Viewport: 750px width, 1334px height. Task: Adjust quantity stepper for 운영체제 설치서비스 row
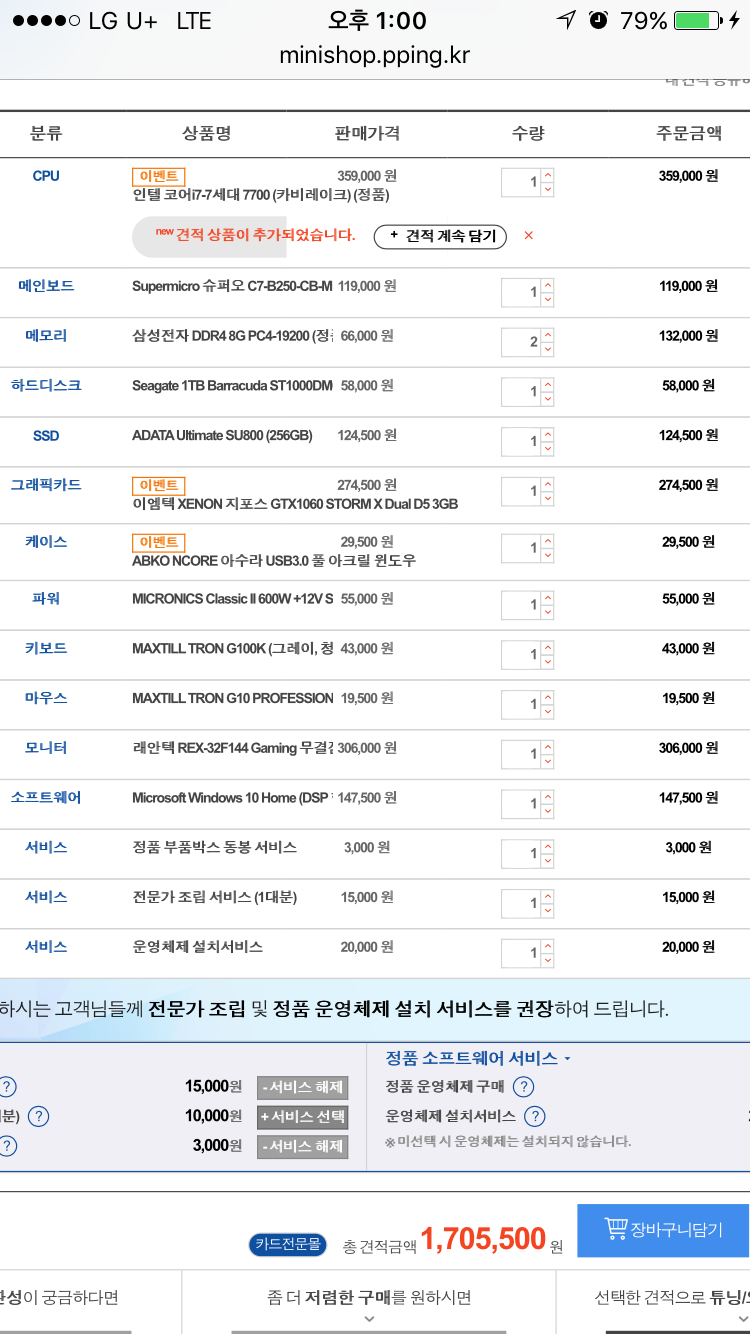(x=548, y=953)
